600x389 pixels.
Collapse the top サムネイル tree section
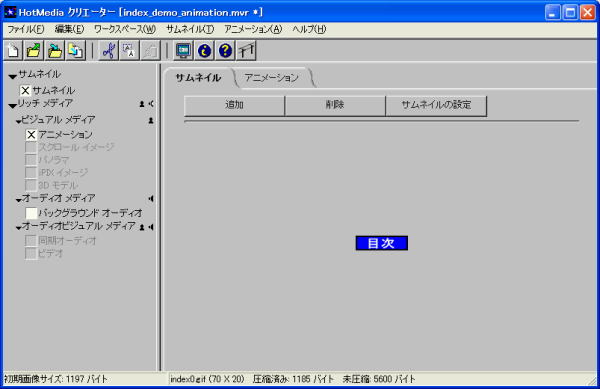13,76
